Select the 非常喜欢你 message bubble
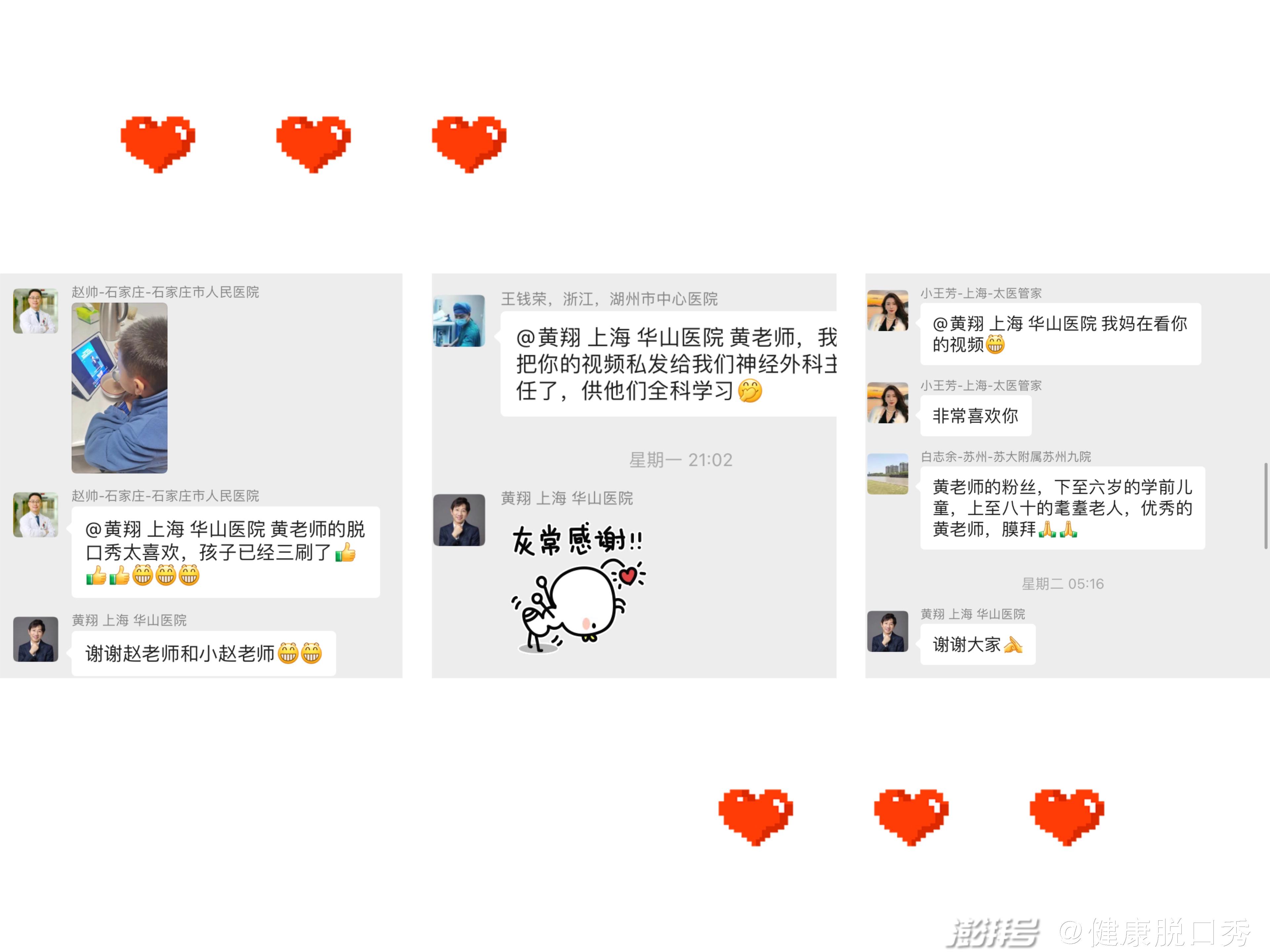The width and height of the screenshot is (1270, 952). click(975, 416)
